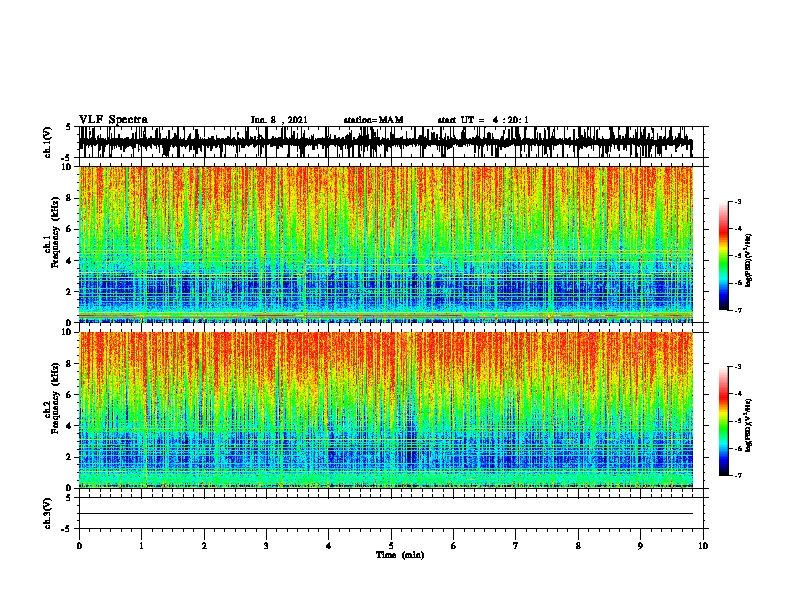Click the "-7" label on the ch.2 color bar
The height and width of the screenshot is (612, 792).
tap(737, 475)
